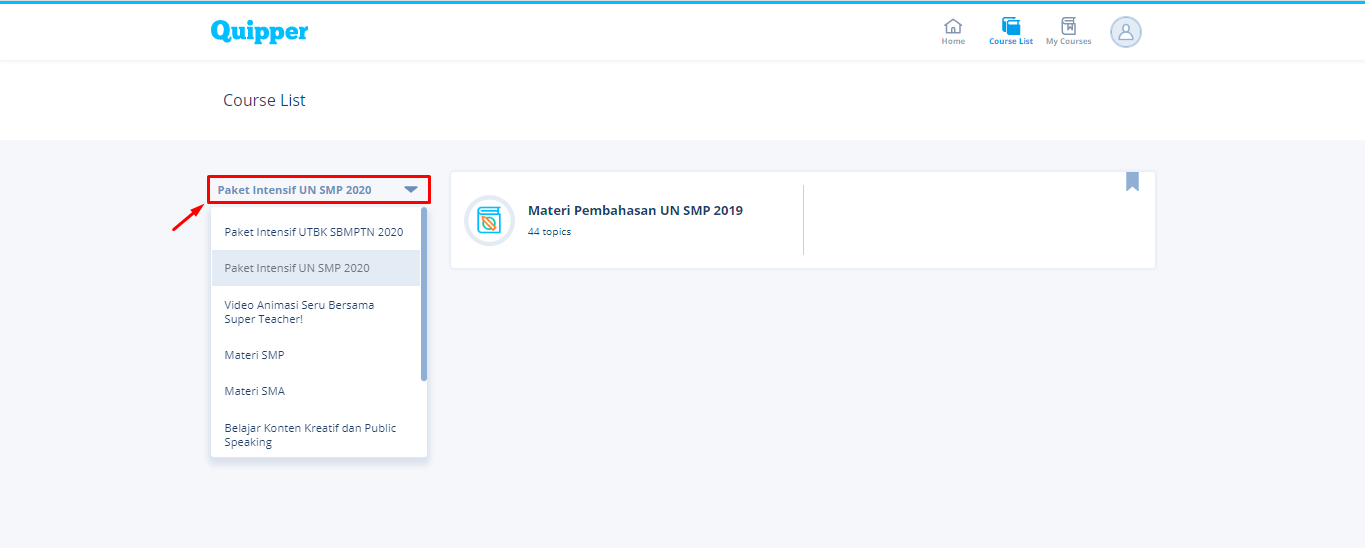The width and height of the screenshot is (1365, 548).
Task: Click the Quipper logo
Action: 259,31
